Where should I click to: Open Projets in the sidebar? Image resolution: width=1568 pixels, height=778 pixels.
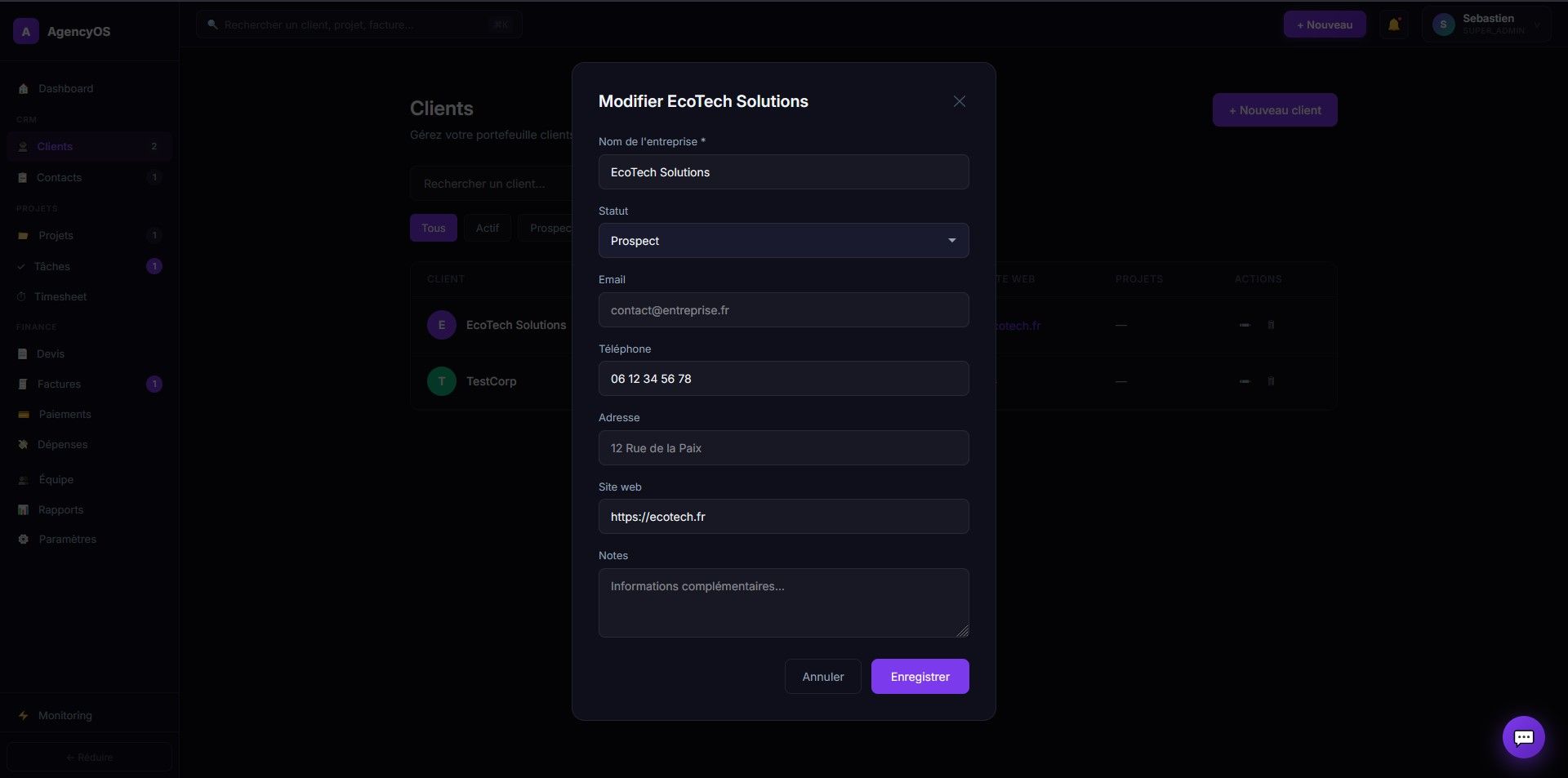[x=90, y=236]
